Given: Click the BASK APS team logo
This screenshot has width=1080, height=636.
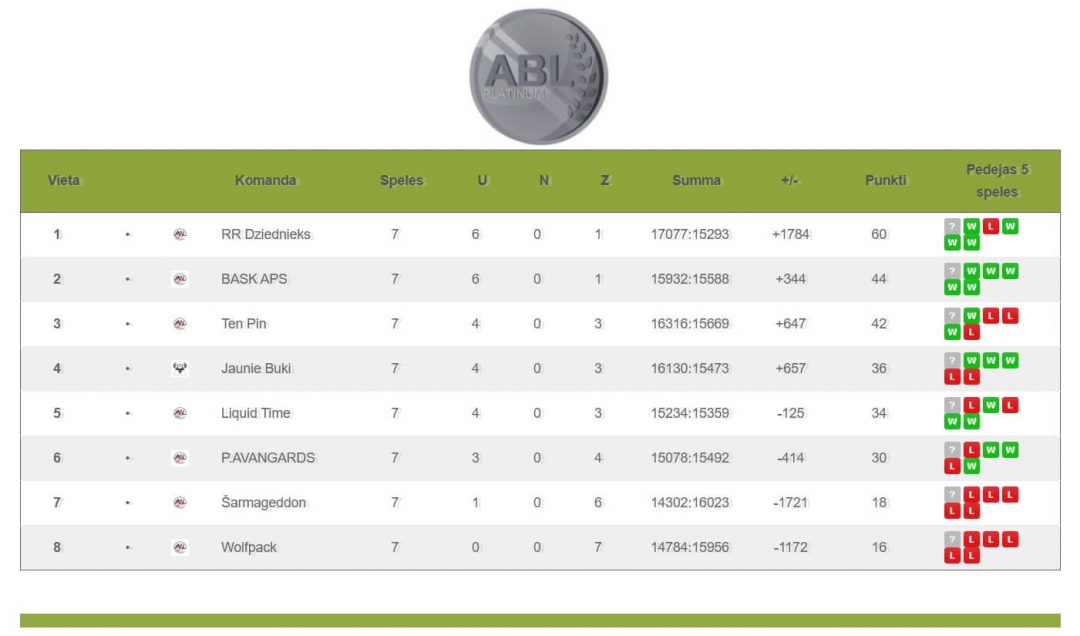Looking at the screenshot, I should 180,279.
